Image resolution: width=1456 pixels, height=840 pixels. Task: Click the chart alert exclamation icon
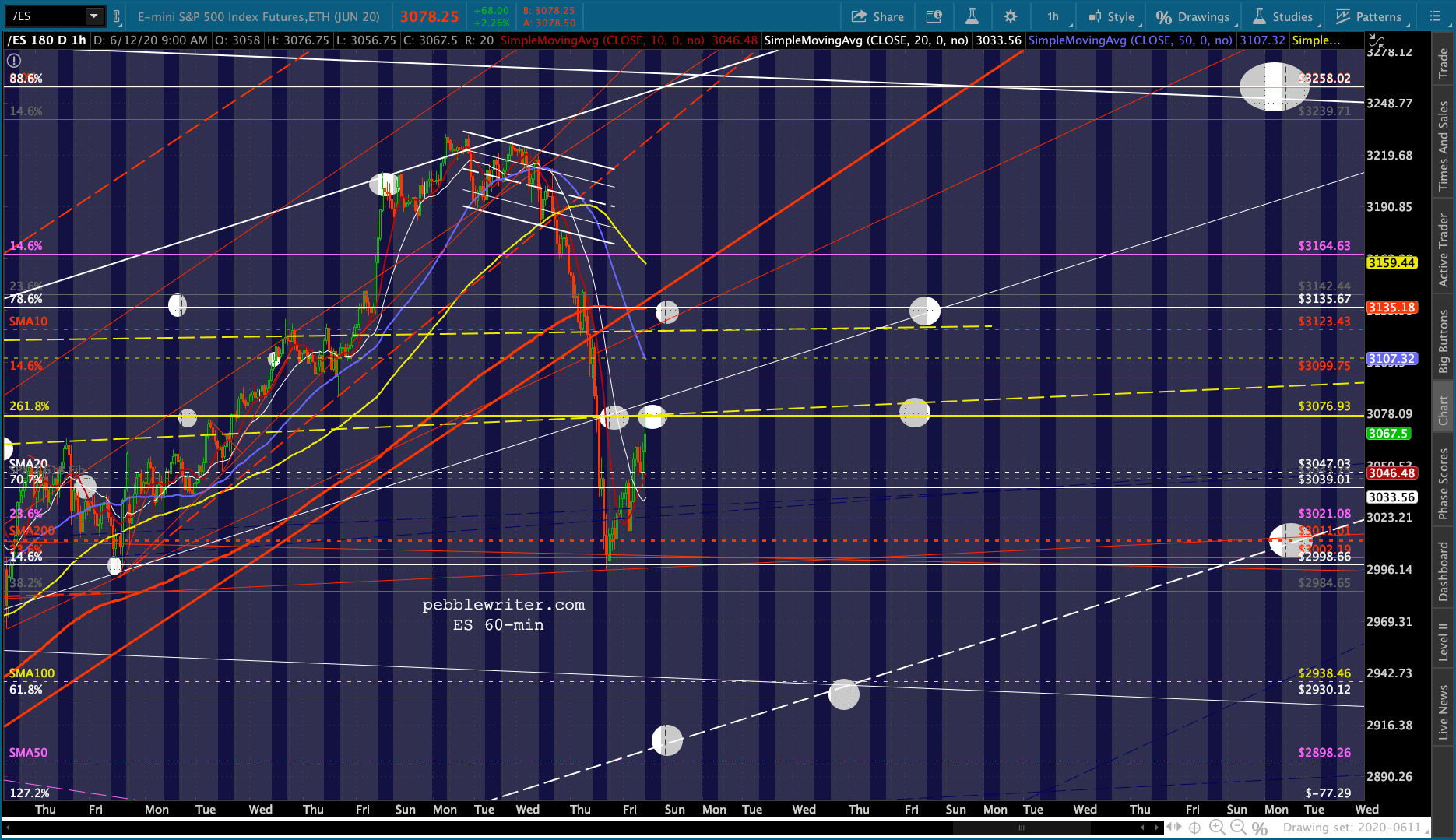point(14,61)
